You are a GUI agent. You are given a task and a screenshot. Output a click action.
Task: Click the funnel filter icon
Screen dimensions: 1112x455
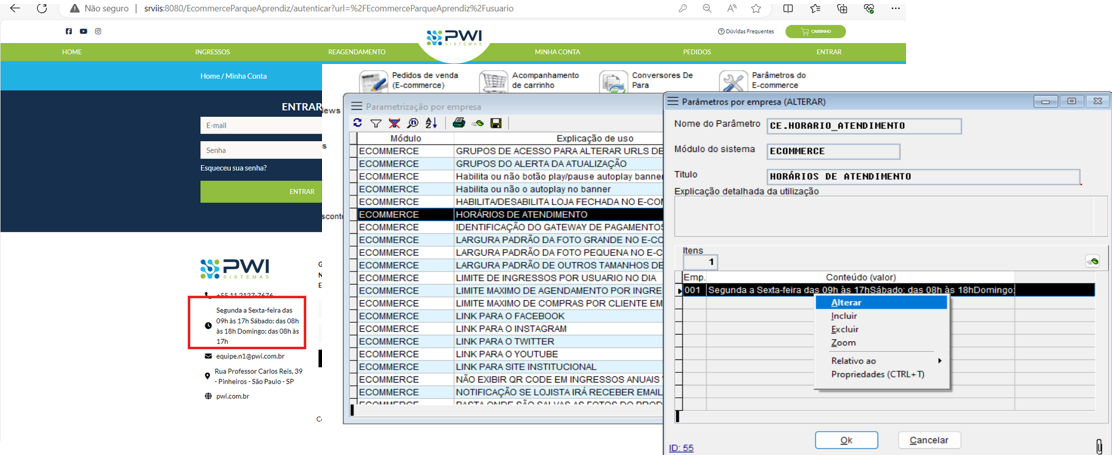click(376, 123)
